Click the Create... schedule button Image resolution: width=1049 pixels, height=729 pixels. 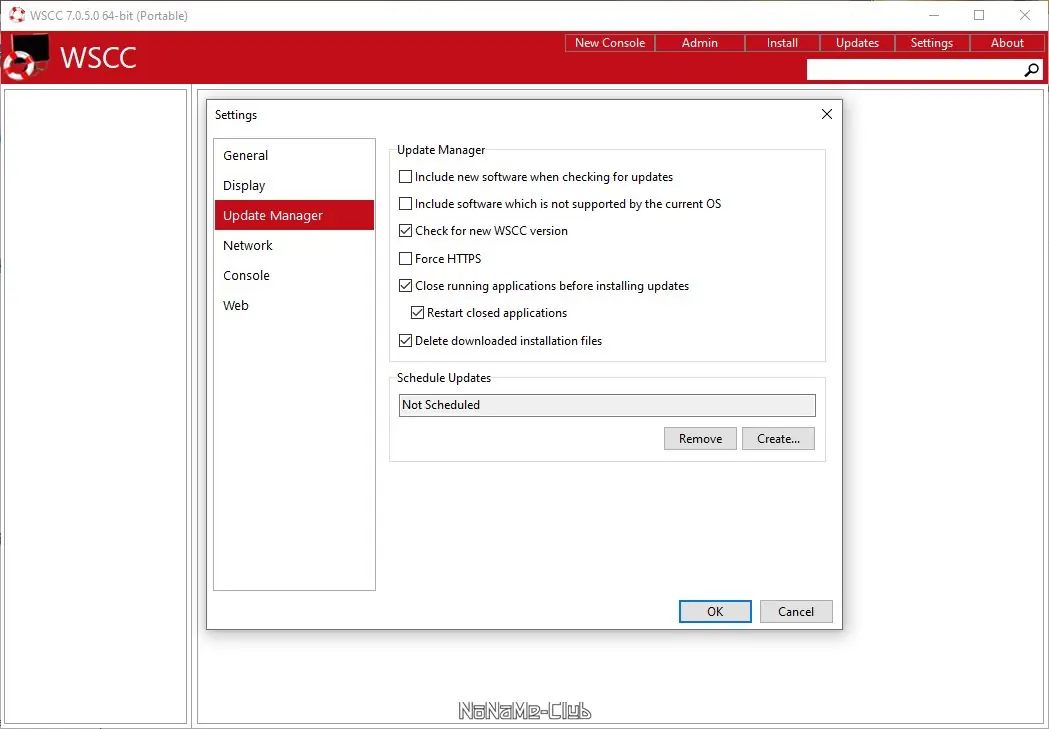pos(778,439)
